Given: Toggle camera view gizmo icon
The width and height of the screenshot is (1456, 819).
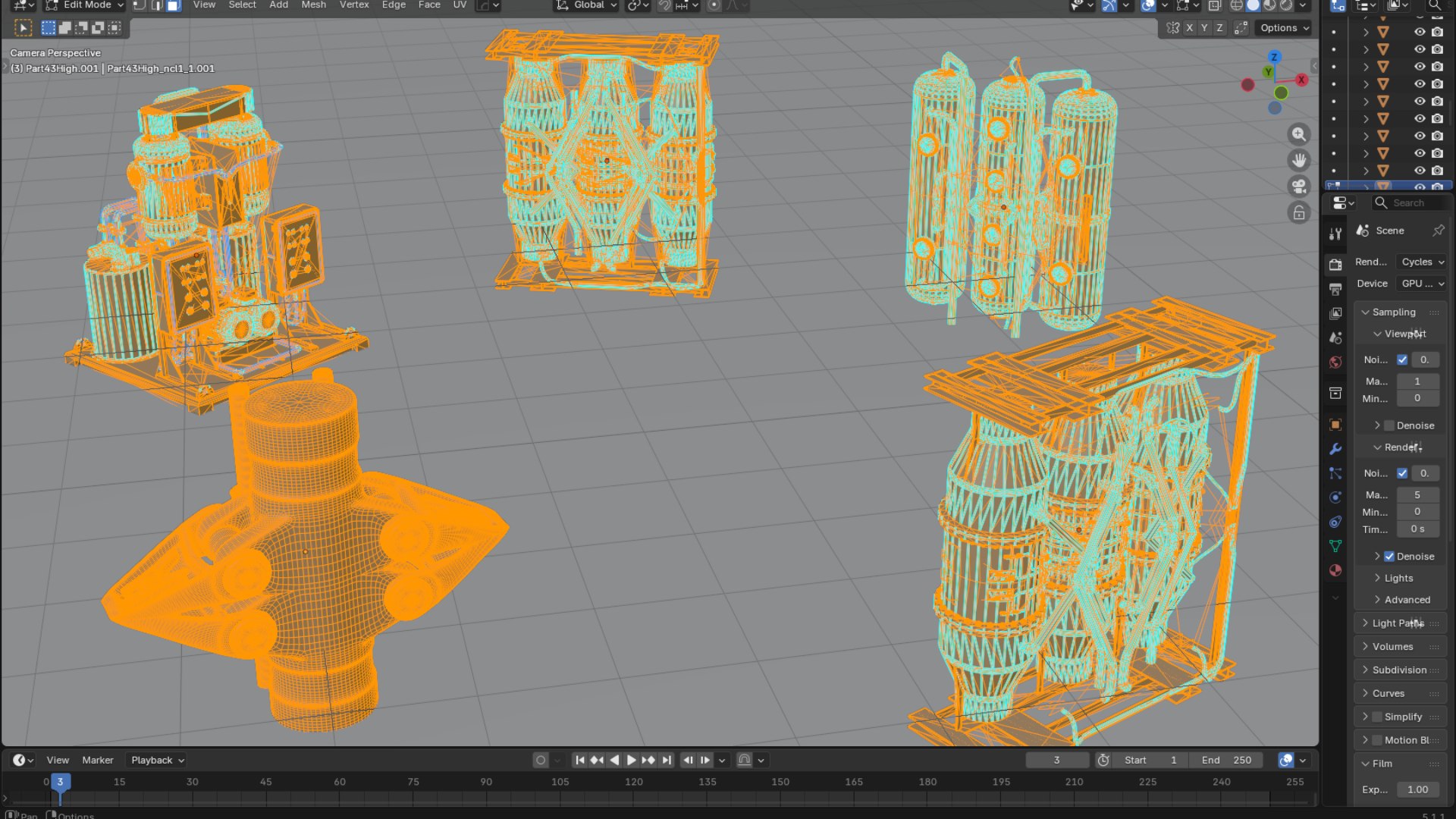Looking at the screenshot, I should (x=1299, y=187).
